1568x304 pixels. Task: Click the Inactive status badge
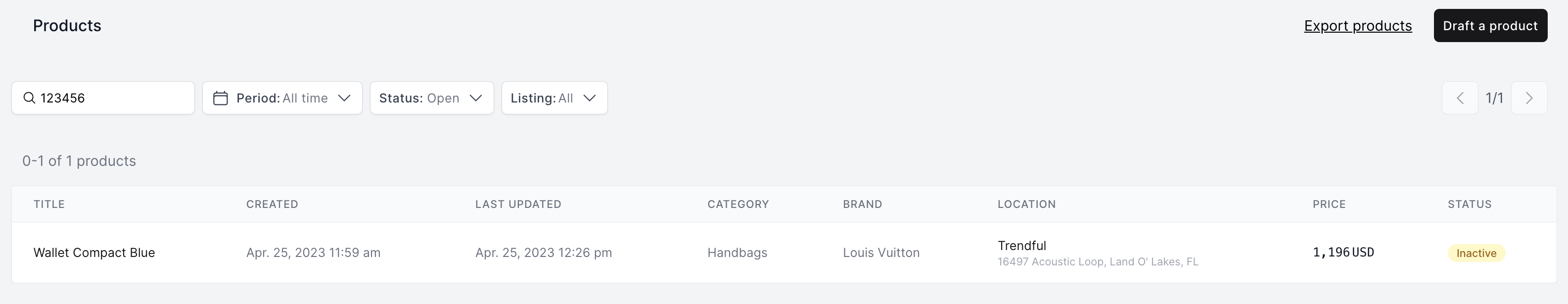1476,253
